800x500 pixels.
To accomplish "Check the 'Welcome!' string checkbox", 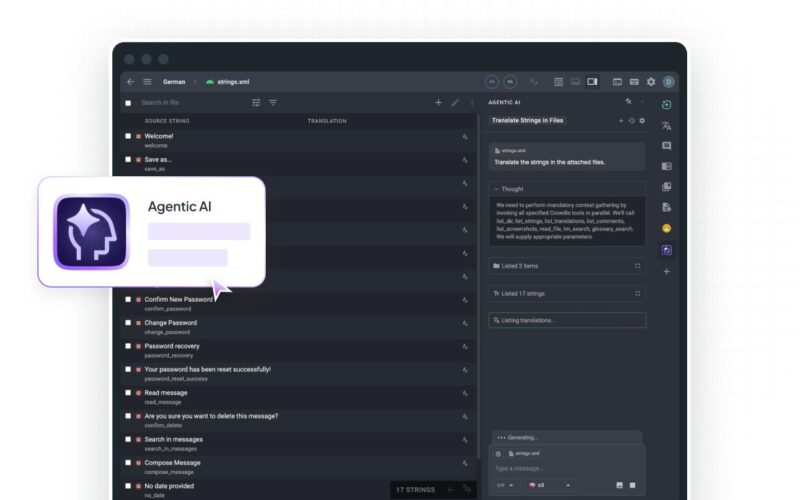I will point(128,136).
